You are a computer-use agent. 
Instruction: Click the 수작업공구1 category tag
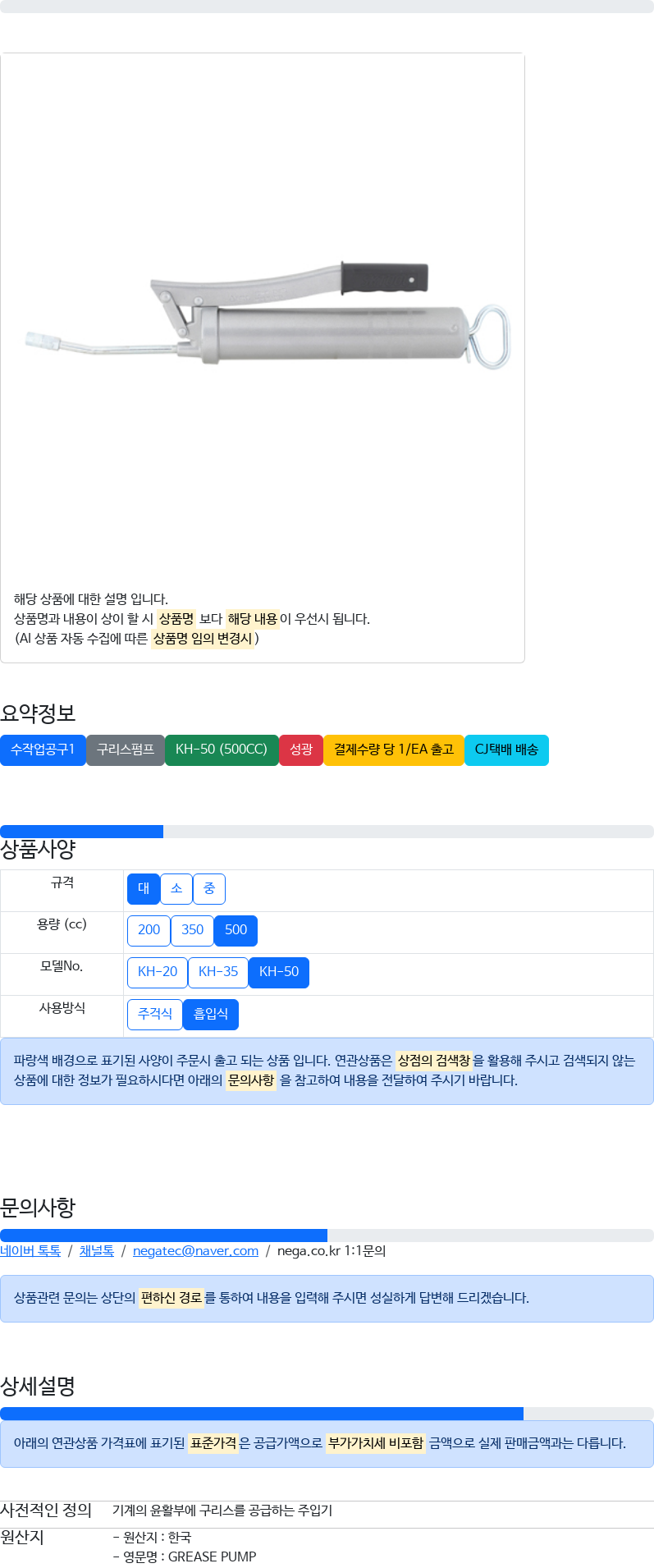[43, 750]
